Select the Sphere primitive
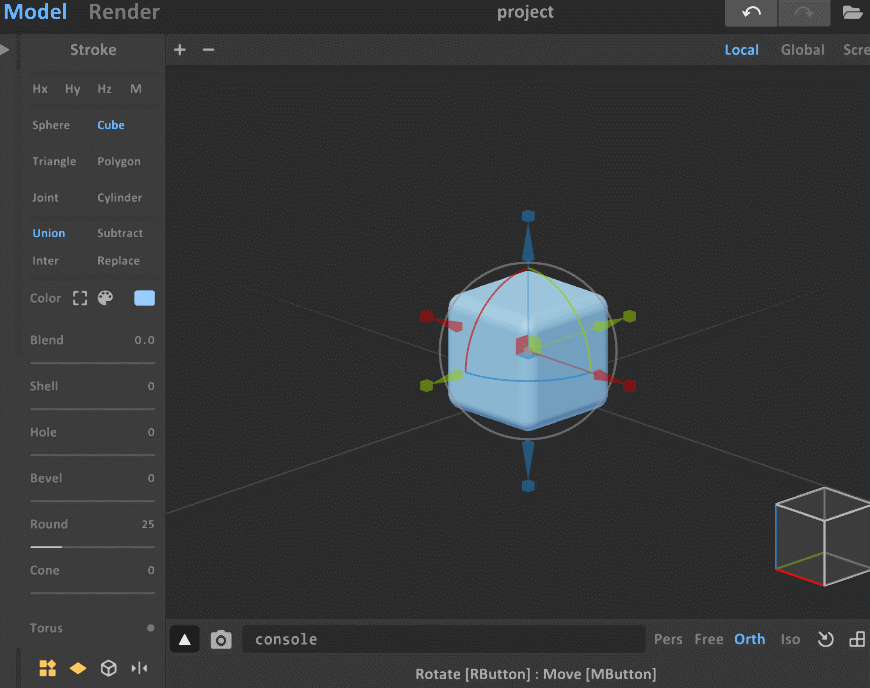The height and width of the screenshot is (688, 870). point(51,125)
